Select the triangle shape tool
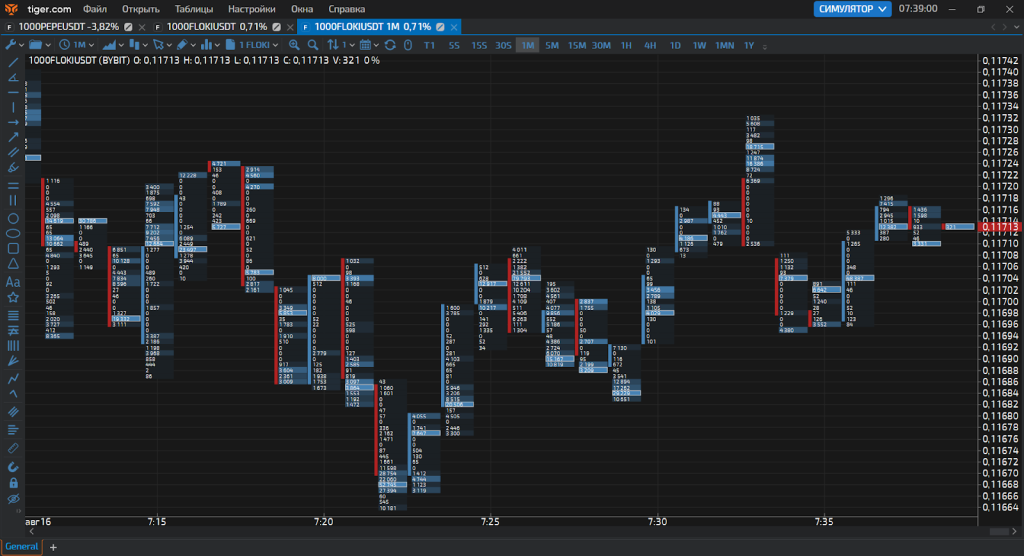The height and width of the screenshot is (556, 1024). (13, 264)
